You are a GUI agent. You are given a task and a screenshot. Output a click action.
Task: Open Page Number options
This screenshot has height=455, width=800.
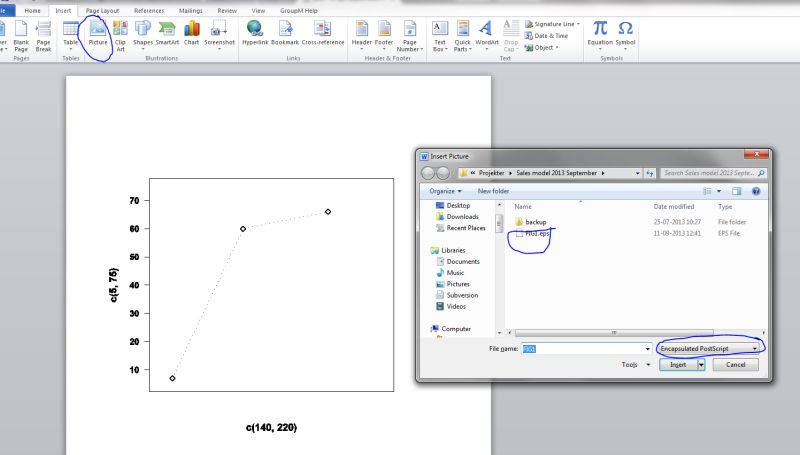pyautogui.click(x=410, y=36)
